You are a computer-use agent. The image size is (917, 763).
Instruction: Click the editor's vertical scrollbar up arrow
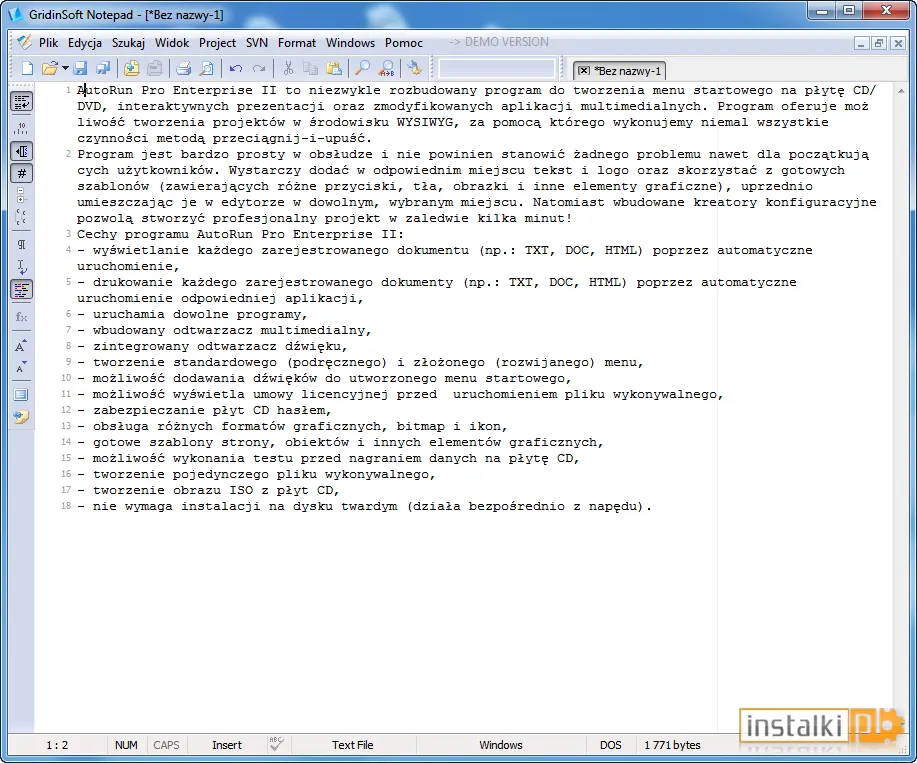click(x=901, y=91)
